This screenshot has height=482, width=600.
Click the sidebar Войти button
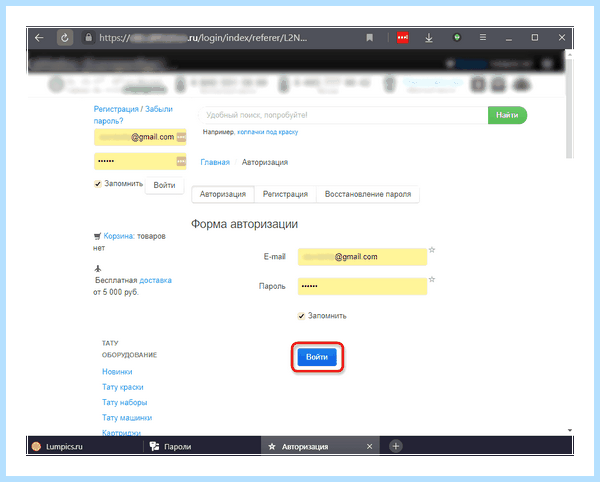[x=164, y=186]
